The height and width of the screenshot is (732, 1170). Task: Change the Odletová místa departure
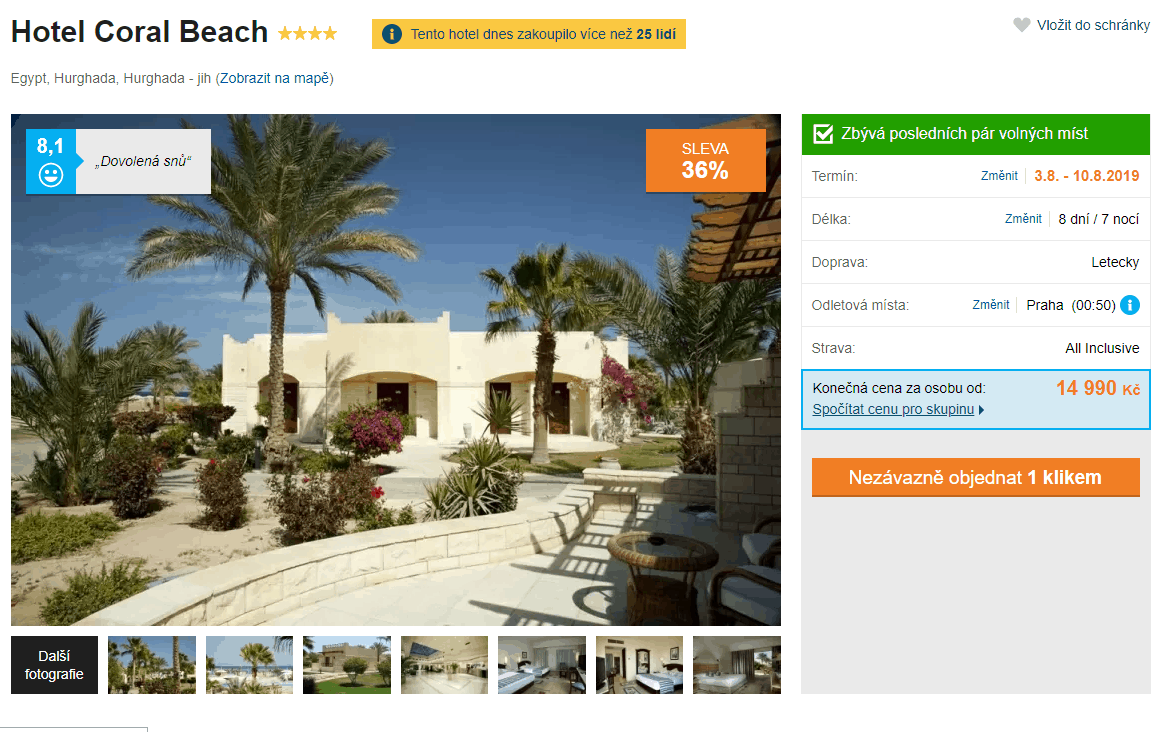[x=990, y=304]
